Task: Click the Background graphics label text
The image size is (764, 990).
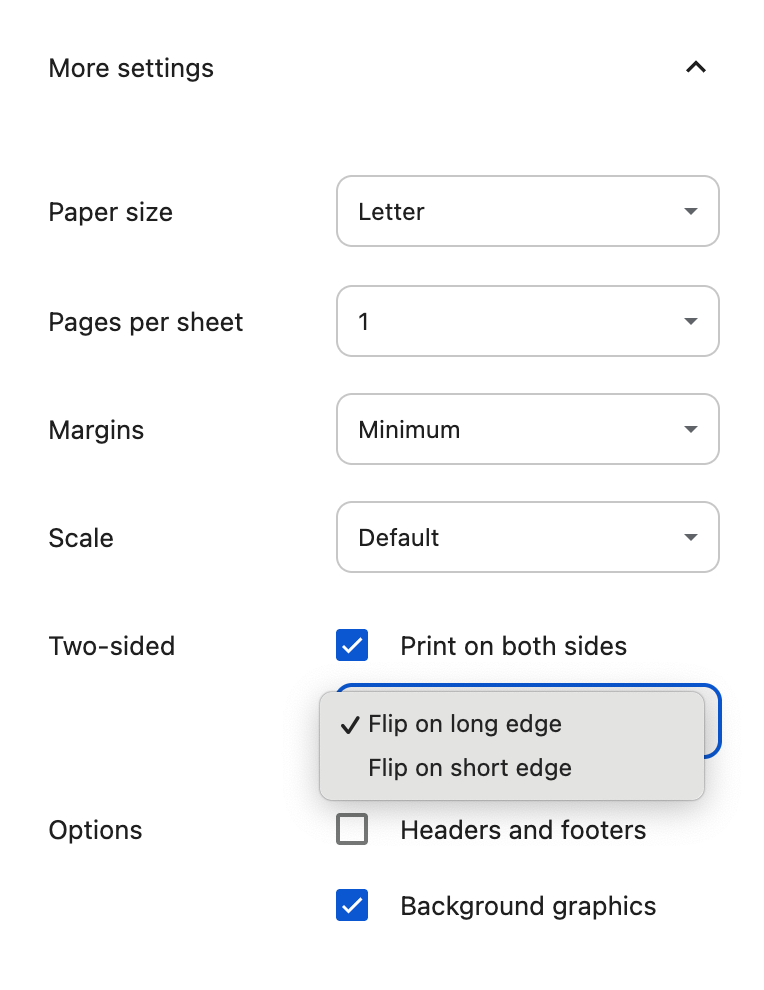Action: click(x=528, y=906)
